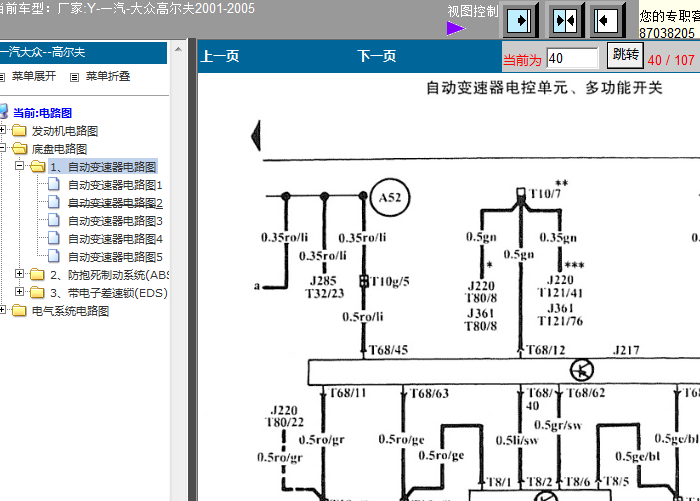Open 自动变速器电路图3 page
Screen dimensions: 700x501
click(114, 221)
